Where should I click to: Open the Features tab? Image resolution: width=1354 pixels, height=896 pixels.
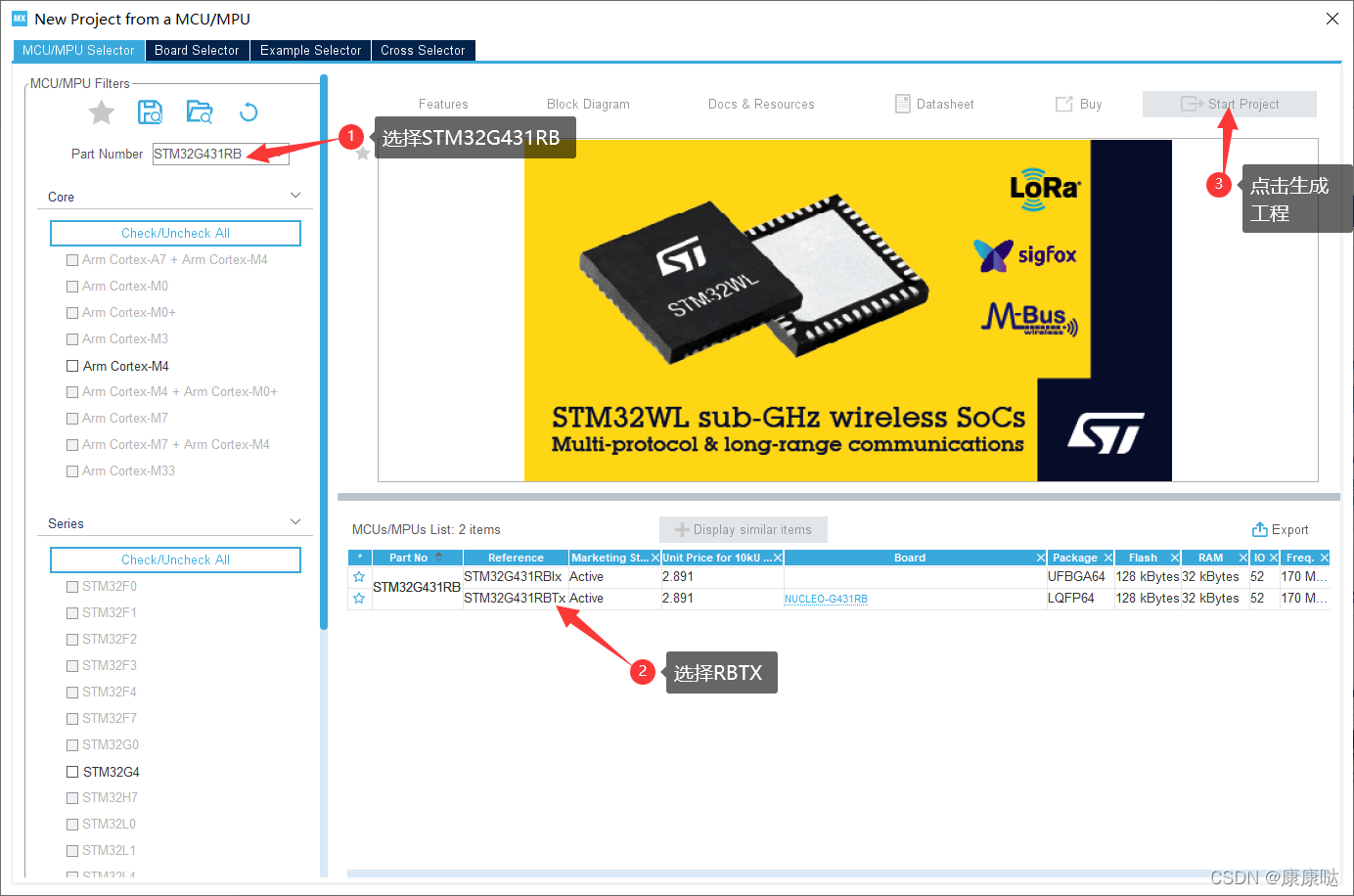pos(443,104)
